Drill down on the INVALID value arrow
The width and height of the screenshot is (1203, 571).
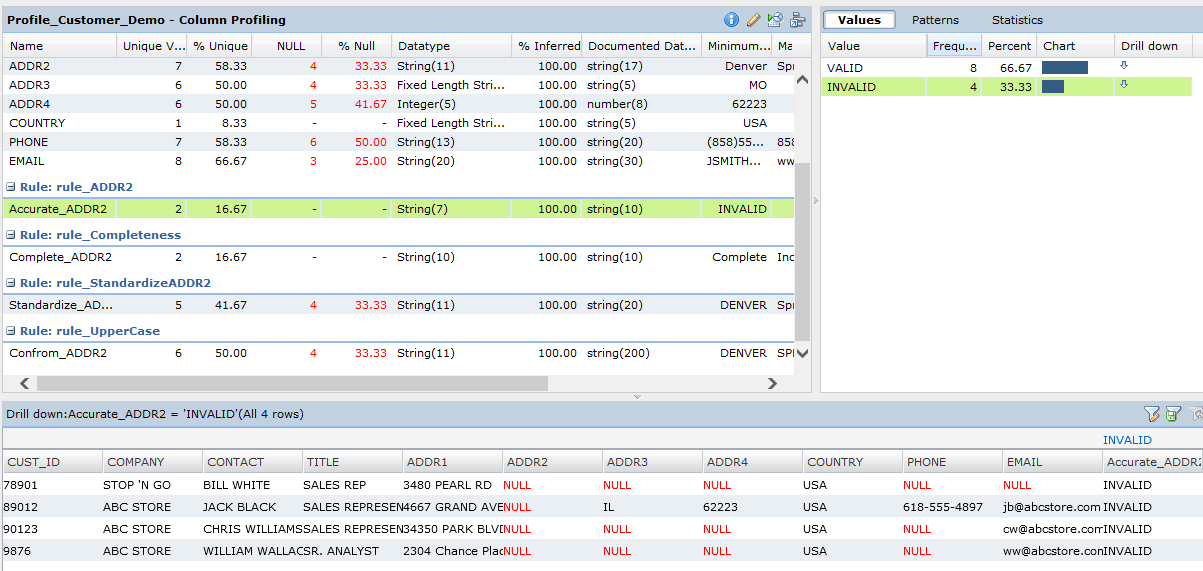pos(1123,85)
